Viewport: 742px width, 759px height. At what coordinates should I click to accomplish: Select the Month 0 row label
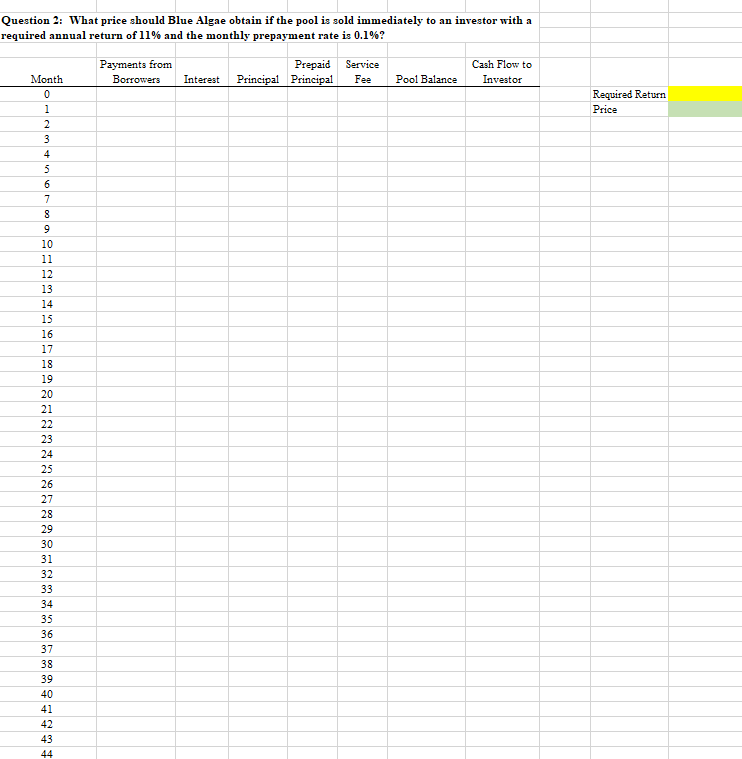47,94
